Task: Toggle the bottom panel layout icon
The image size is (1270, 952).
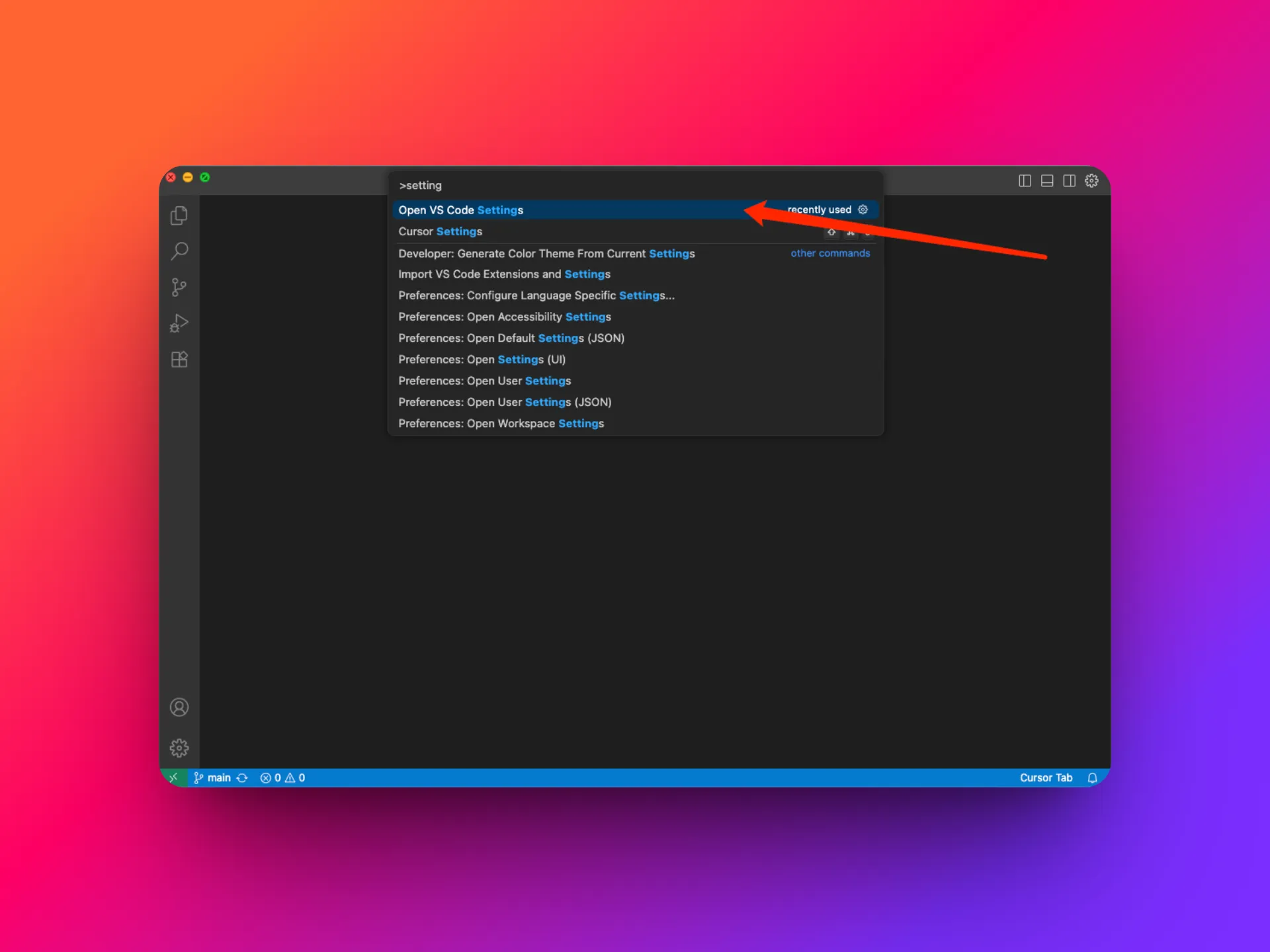Action: click(1047, 180)
